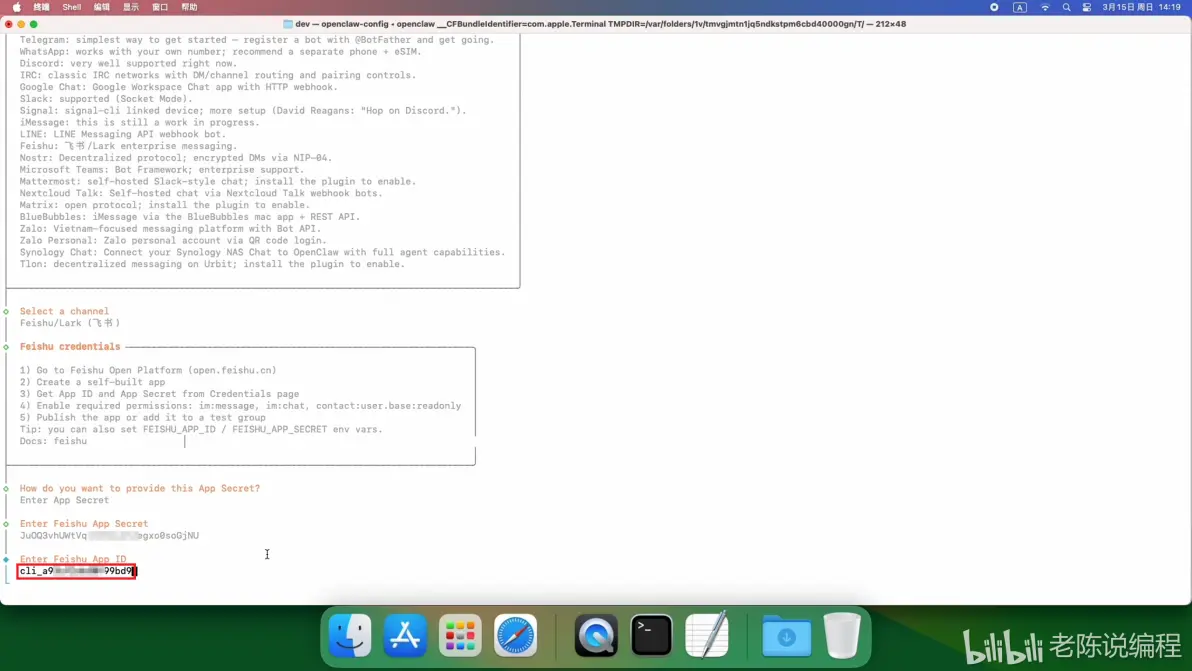Click the Feishu App ID input line
The width and height of the screenshot is (1192, 671).
click(77, 571)
